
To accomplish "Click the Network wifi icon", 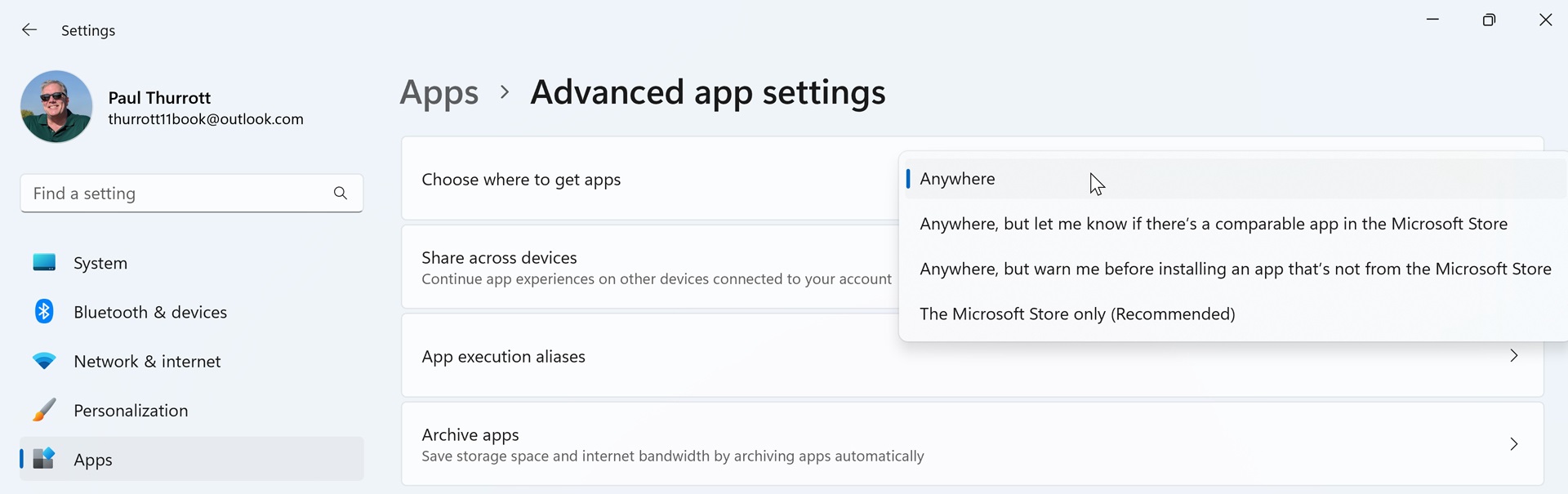I will point(44,361).
